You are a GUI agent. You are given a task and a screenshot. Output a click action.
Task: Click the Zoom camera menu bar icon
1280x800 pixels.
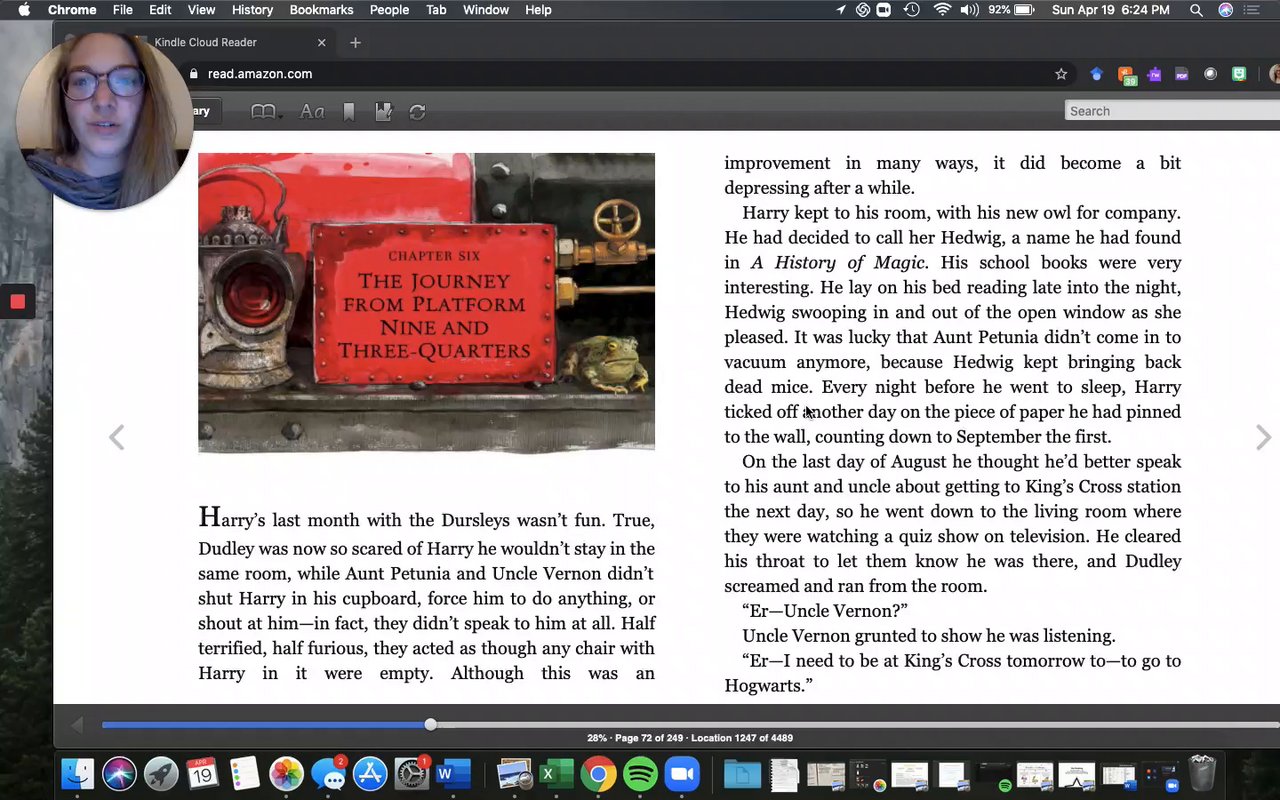click(884, 10)
